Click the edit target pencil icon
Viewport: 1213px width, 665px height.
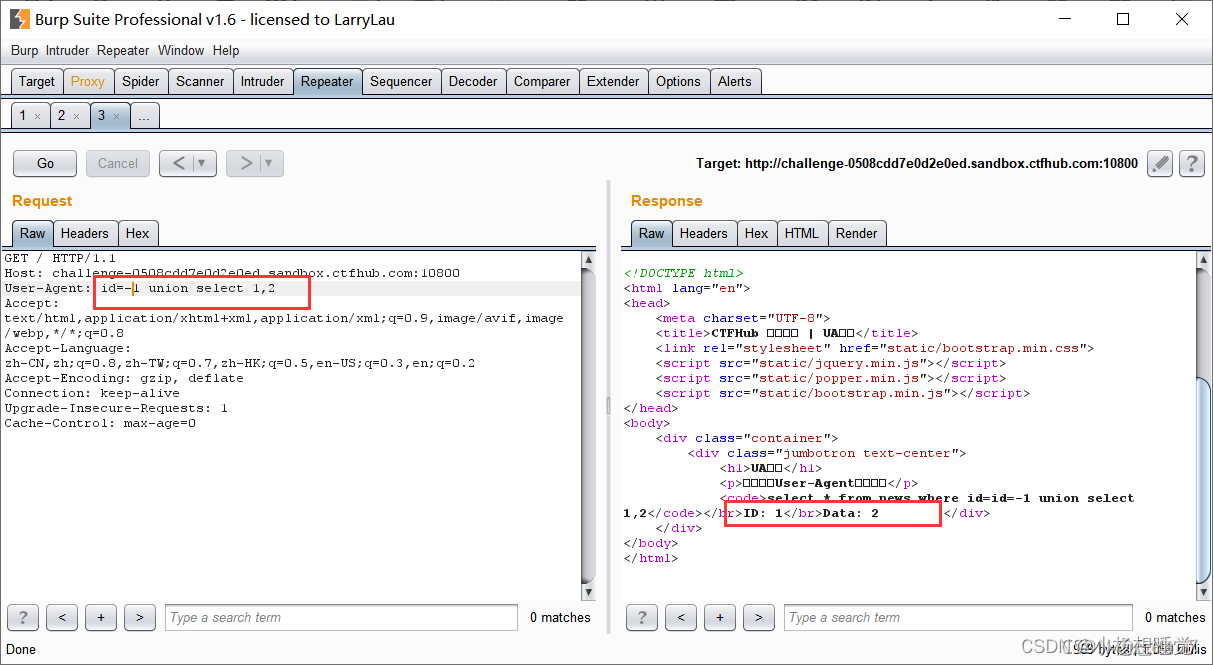tap(1160, 163)
